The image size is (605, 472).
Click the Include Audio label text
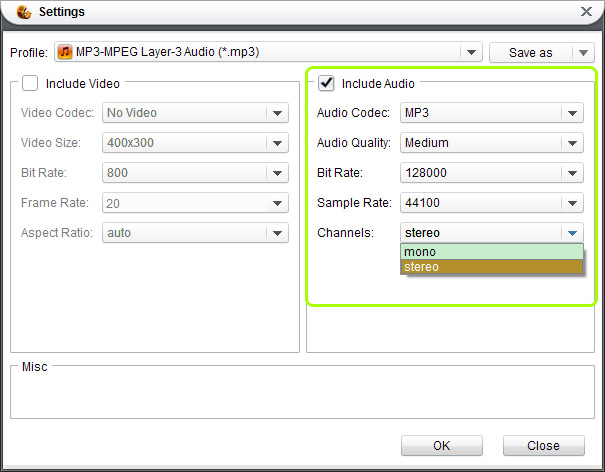point(378,83)
